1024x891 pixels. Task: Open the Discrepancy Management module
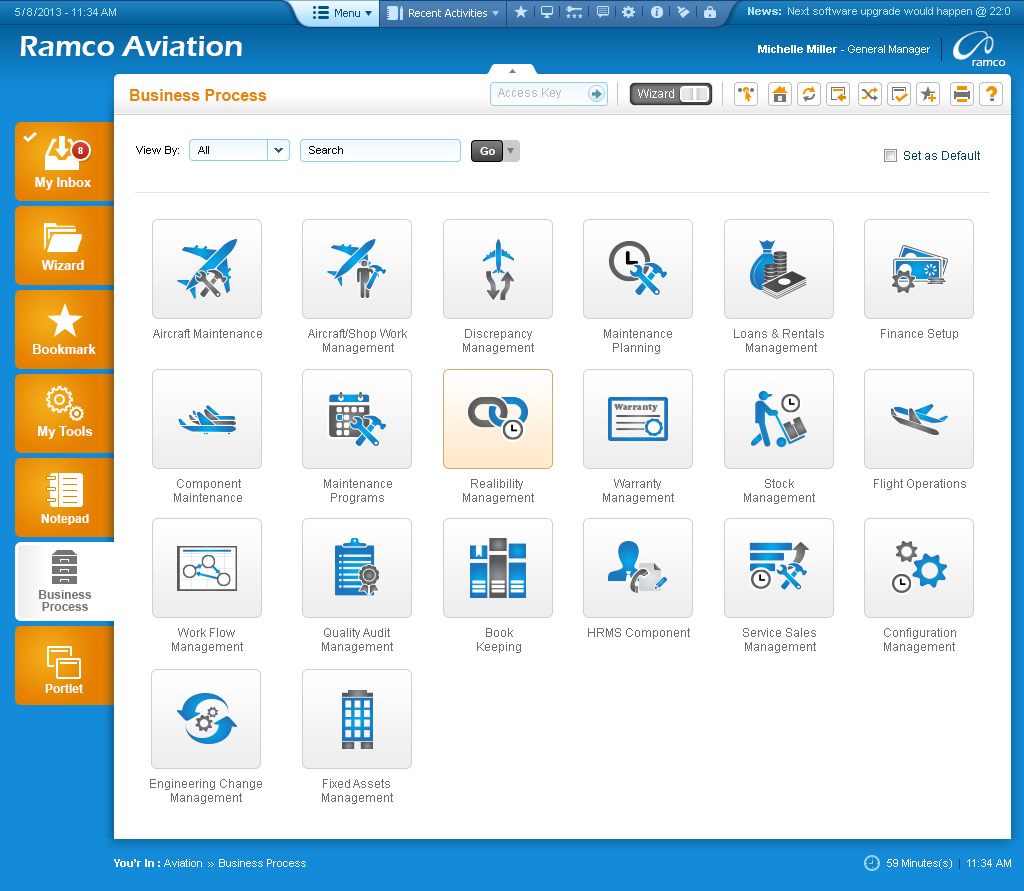click(x=497, y=268)
